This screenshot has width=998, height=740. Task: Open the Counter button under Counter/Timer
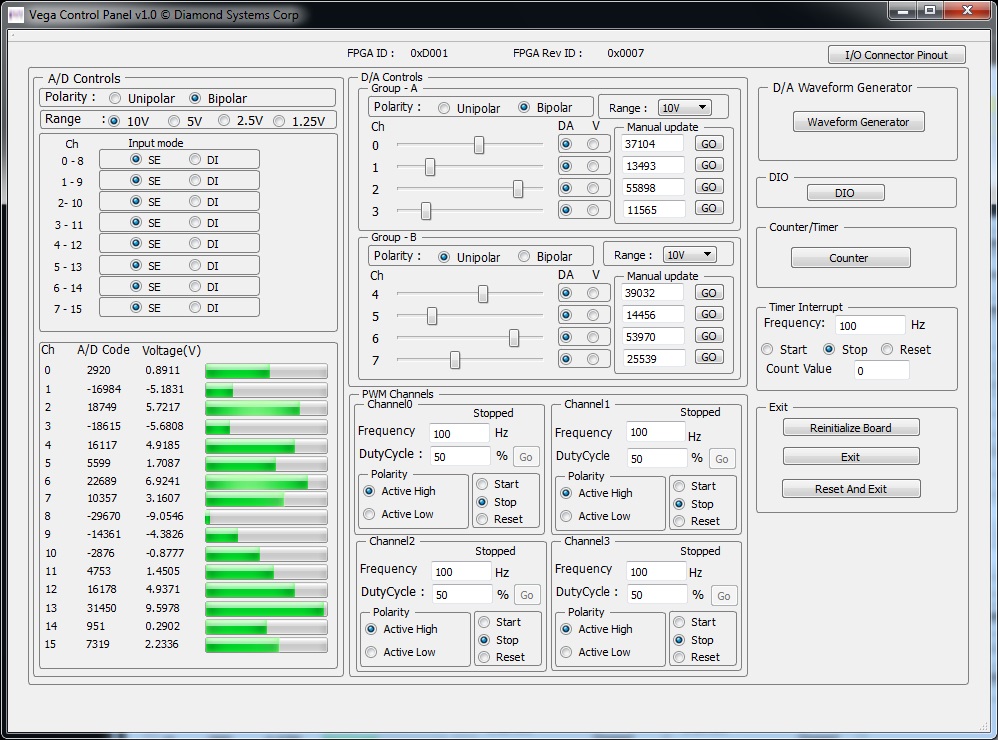point(850,258)
